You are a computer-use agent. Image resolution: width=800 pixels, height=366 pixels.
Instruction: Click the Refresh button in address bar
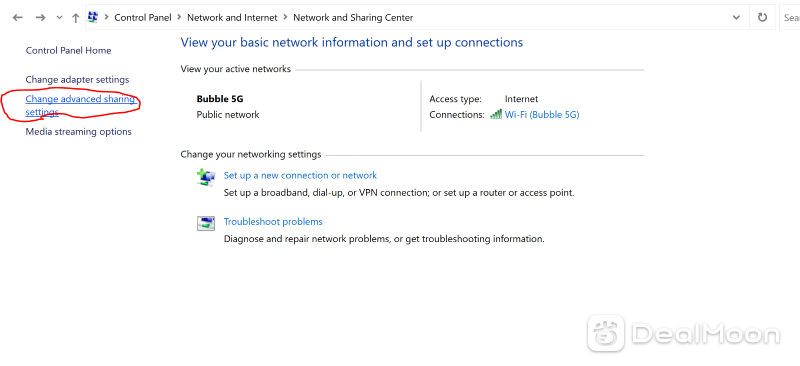click(762, 17)
